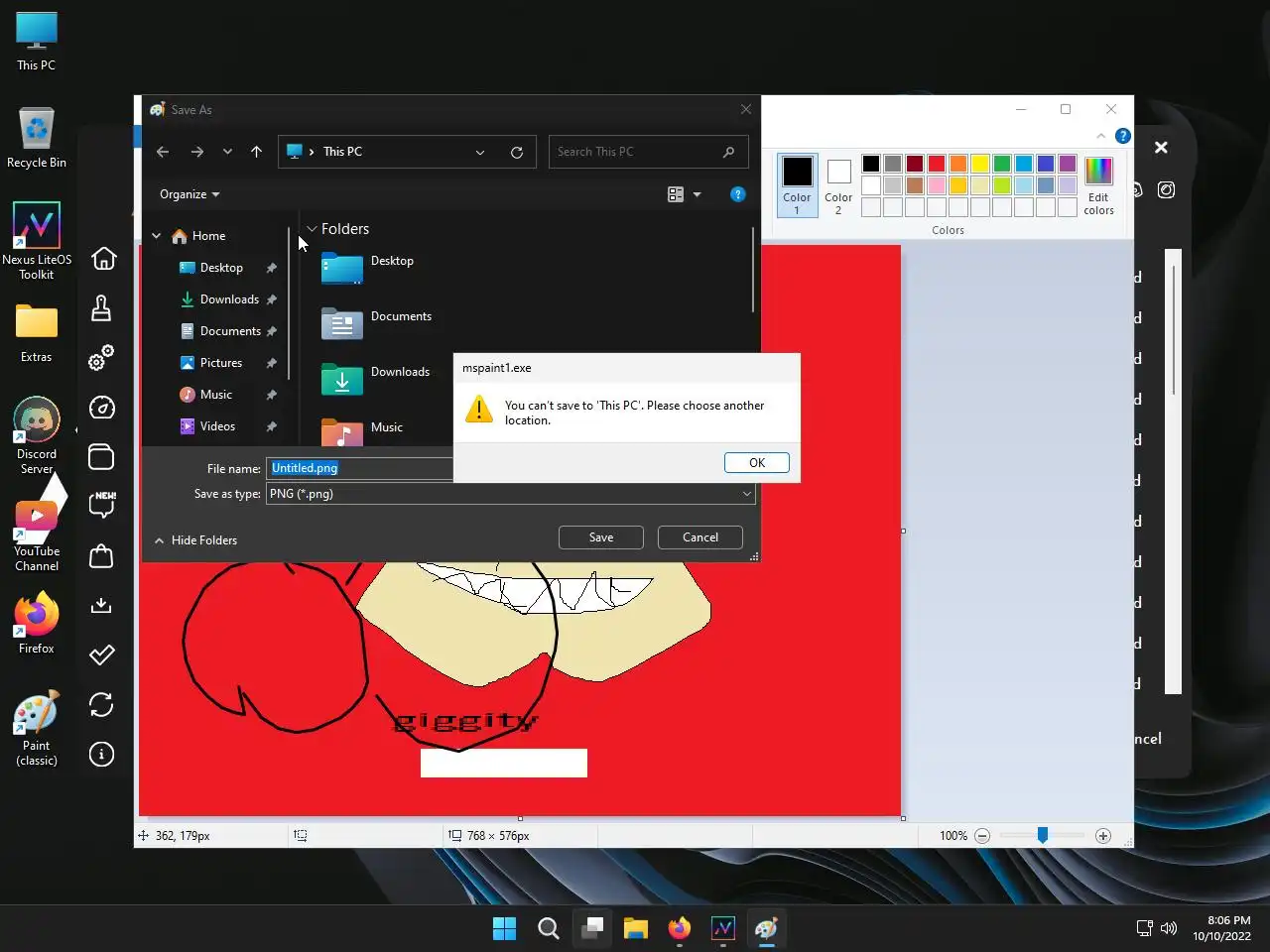Open the Windows Start menu
The height and width of the screenshot is (952, 1270).
point(504,928)
